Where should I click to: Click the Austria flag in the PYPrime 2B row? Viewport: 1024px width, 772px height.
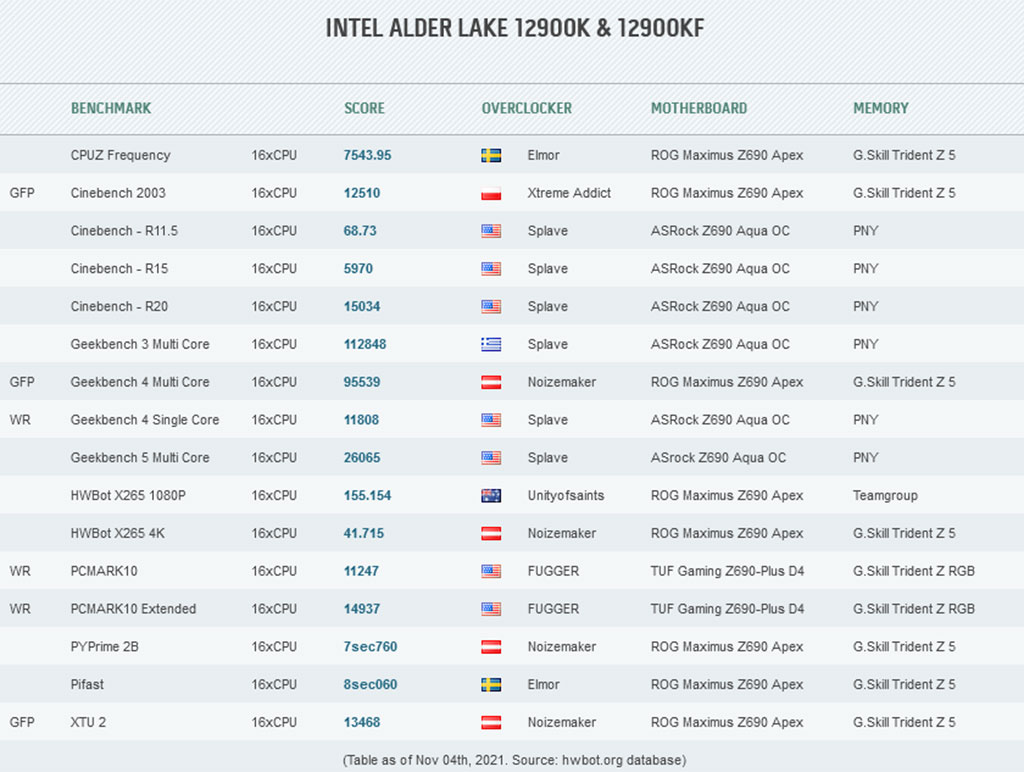point(491,647)
